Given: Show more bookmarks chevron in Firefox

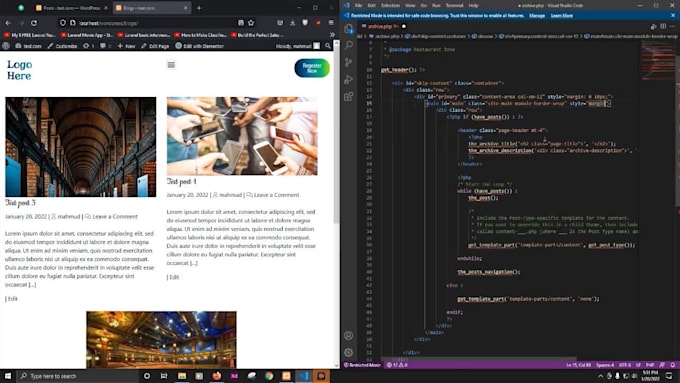Looking at the screenshot, I should [x=332, y=35].
